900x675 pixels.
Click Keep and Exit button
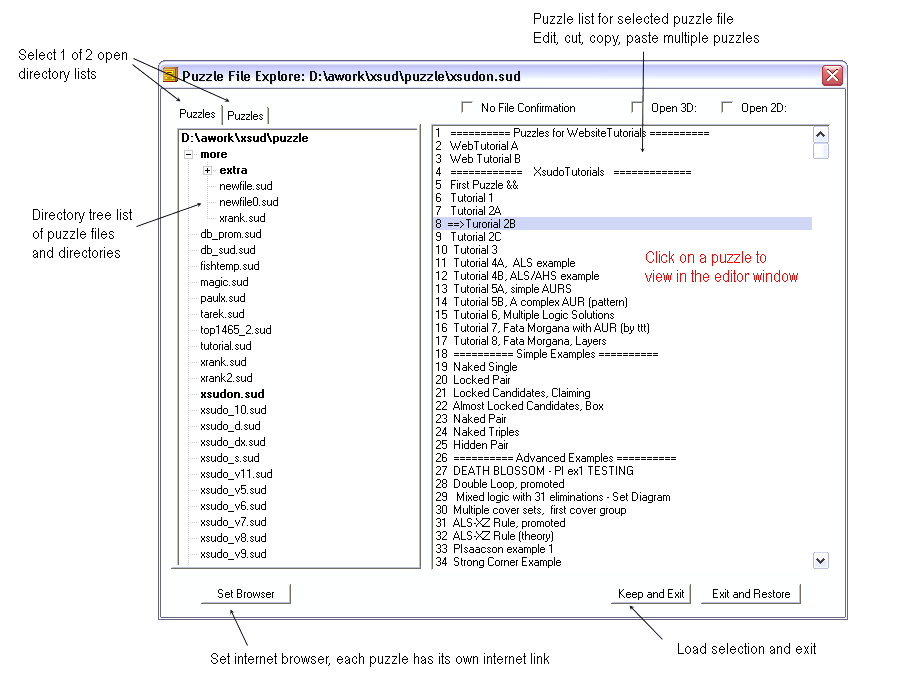click(x=651, y=594)
